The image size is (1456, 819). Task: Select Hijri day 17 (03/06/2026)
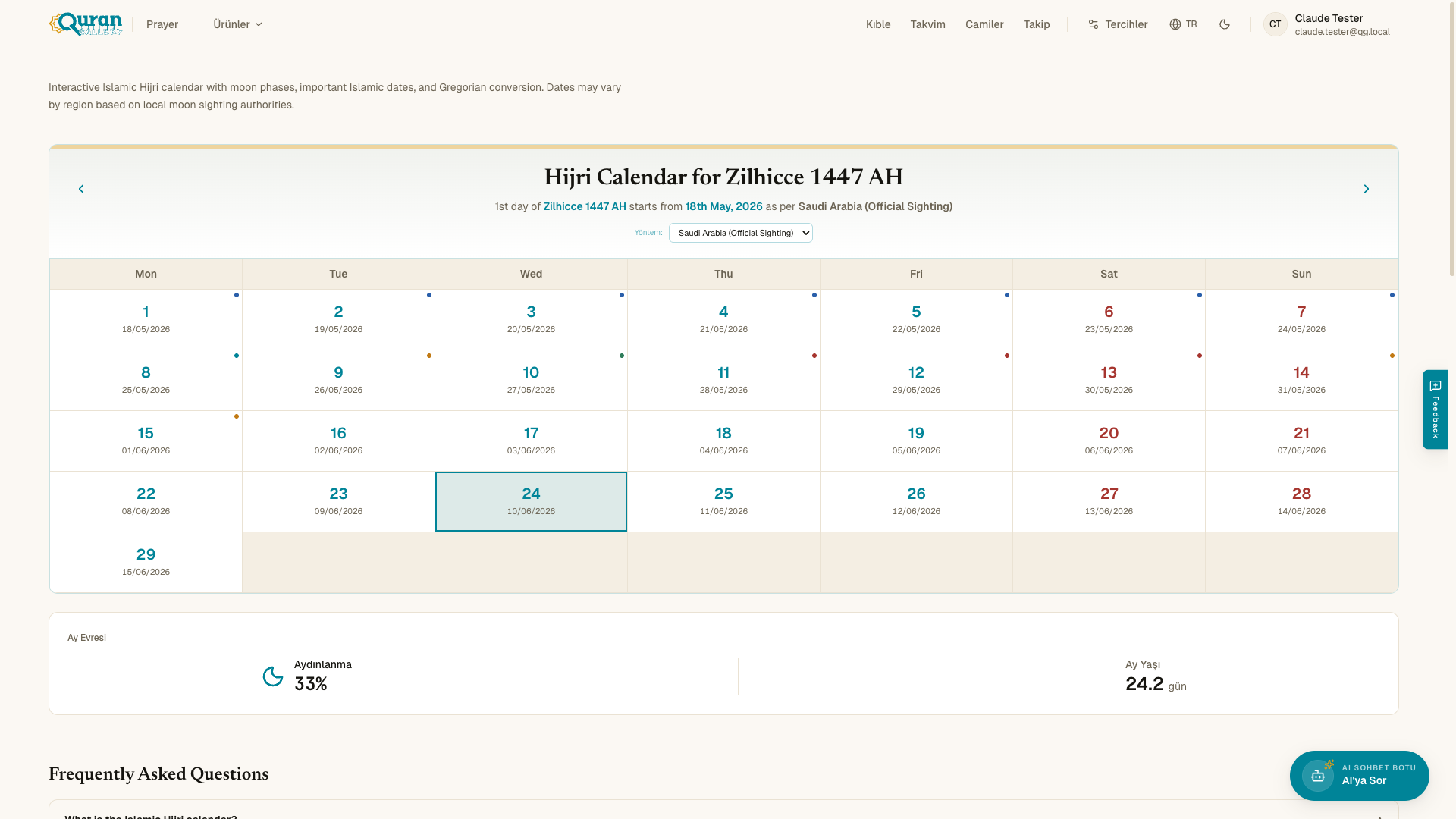[531, 441]
